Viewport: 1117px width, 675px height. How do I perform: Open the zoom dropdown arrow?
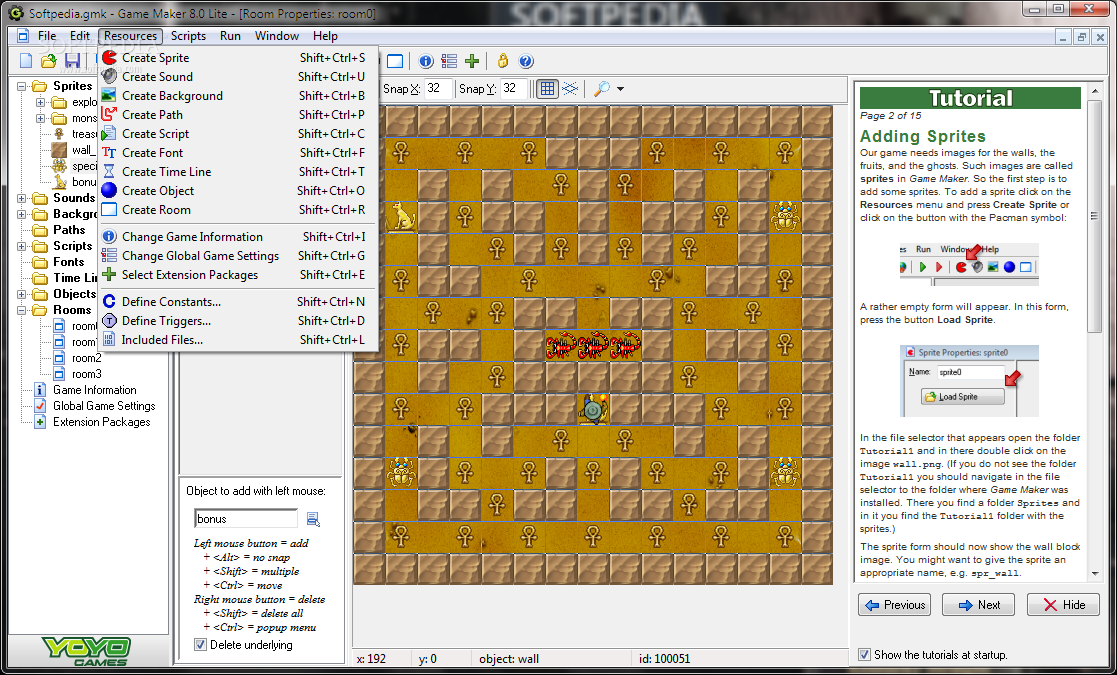click(x=620, y=89)
